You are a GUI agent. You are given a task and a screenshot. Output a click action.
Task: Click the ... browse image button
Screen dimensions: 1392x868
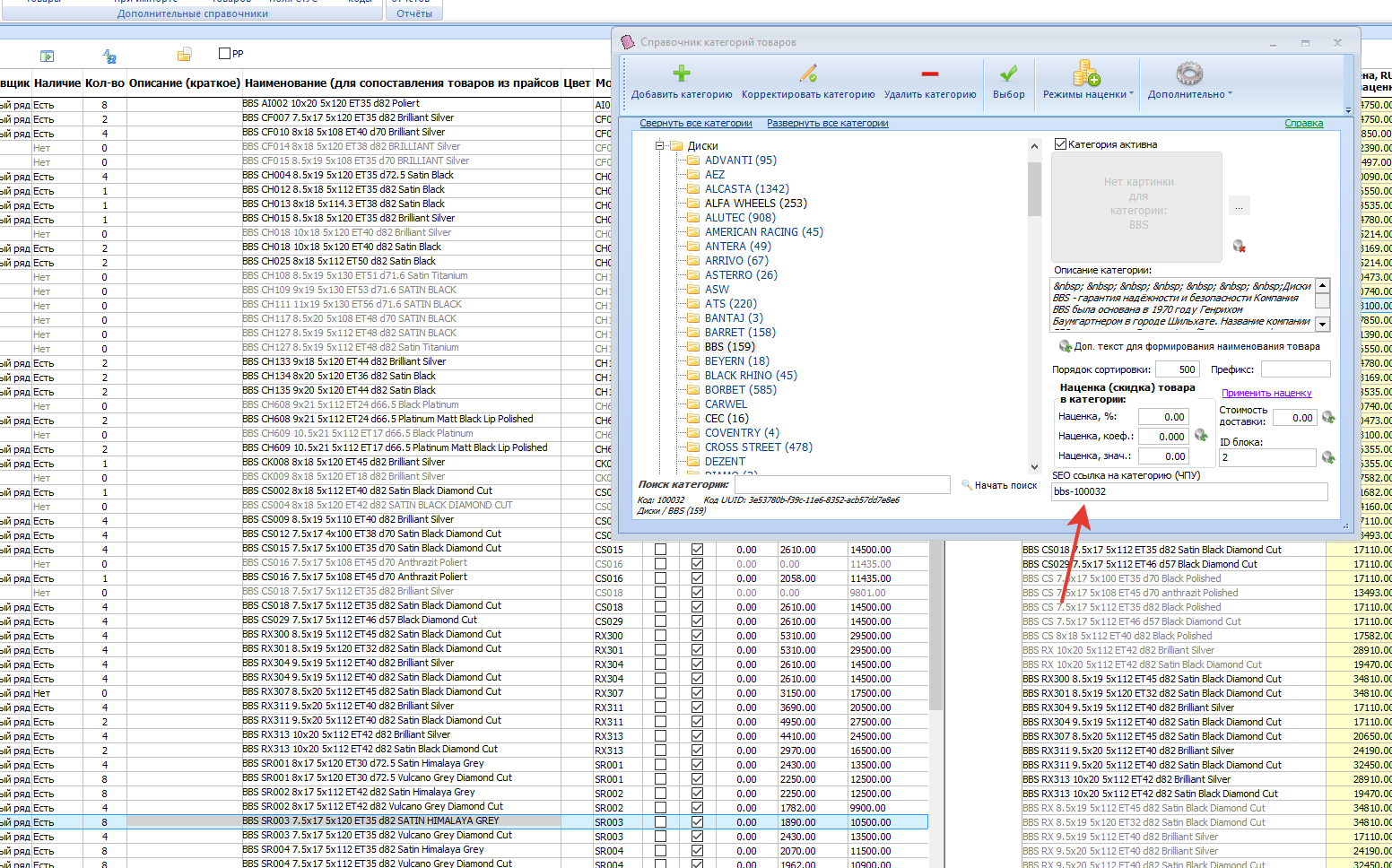tap(1240, 206)
